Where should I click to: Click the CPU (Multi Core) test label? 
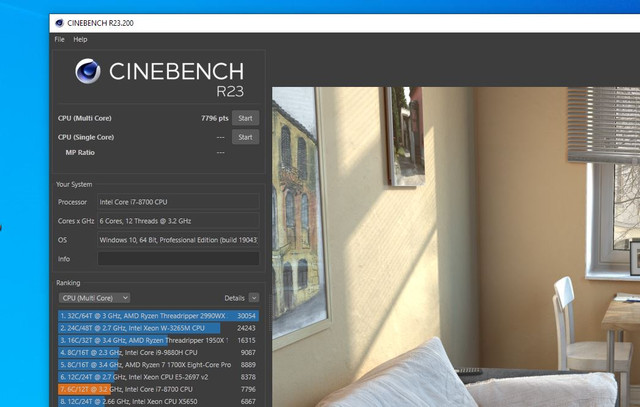click(84, 118)
